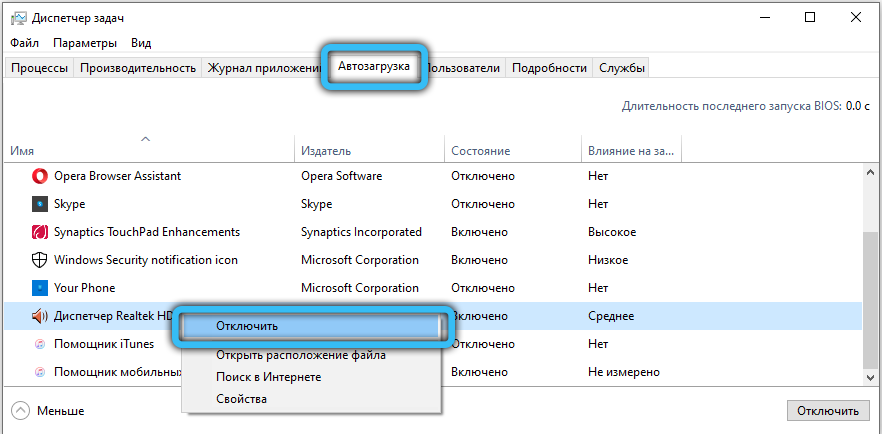Collapse view with Меньше arrow button
This screenshot has width=882, height=434.
(20, 411)
